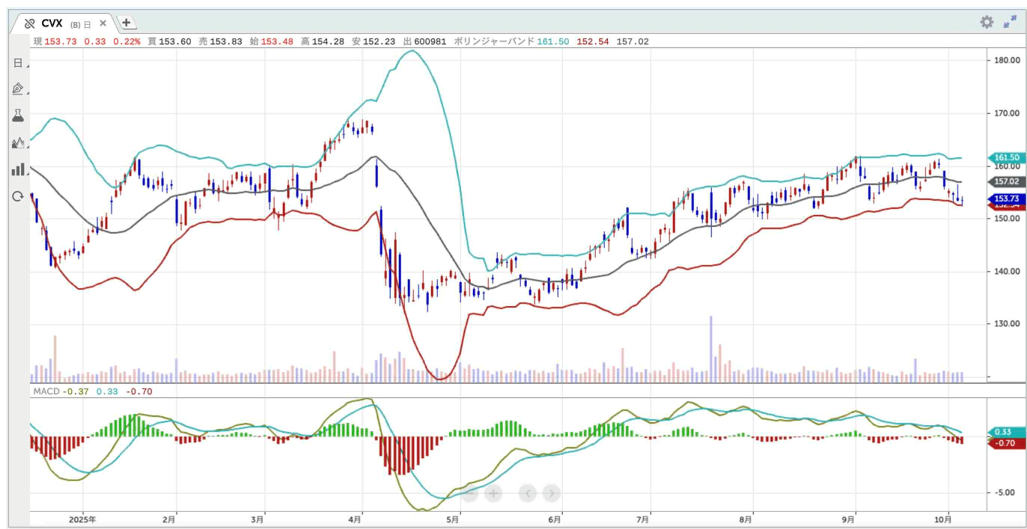Click the ボリンジャーバンド indicator label
Viewport: 1027px width, 529px height.
tap(494, 41)
